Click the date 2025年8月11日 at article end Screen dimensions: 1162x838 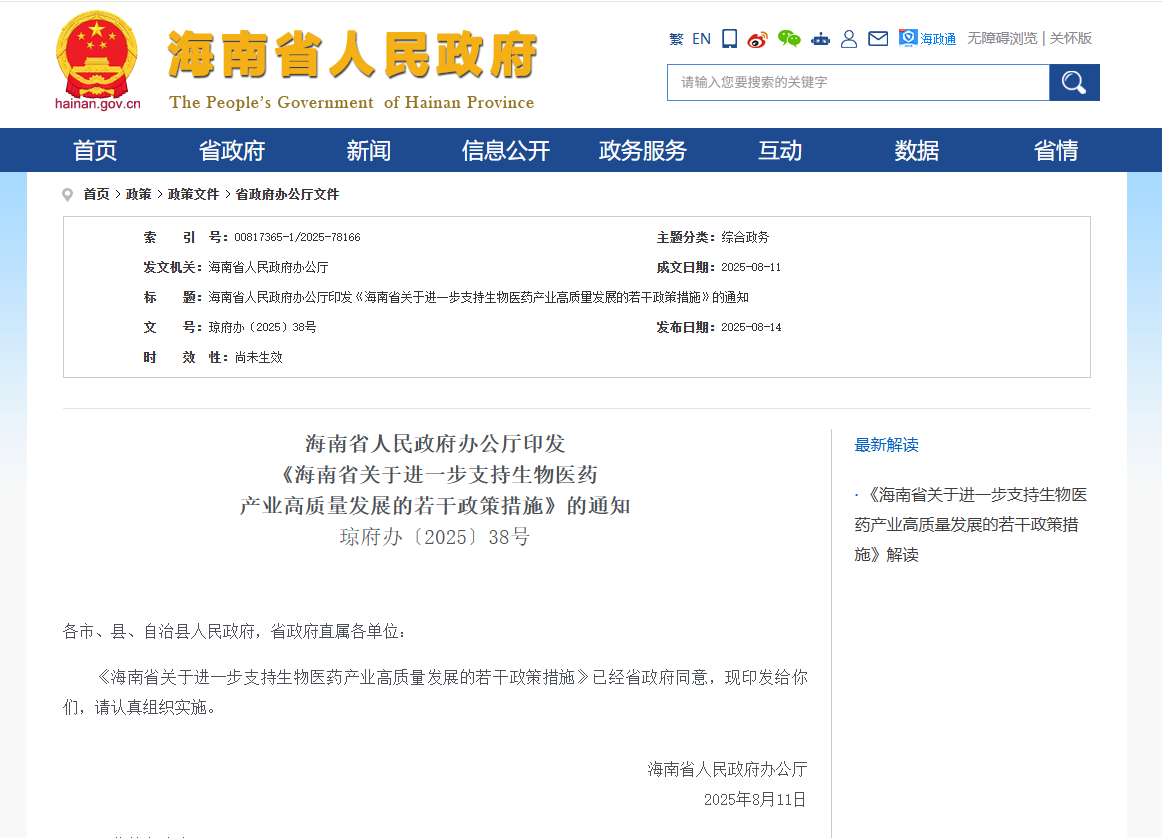(x=754, y=799)
